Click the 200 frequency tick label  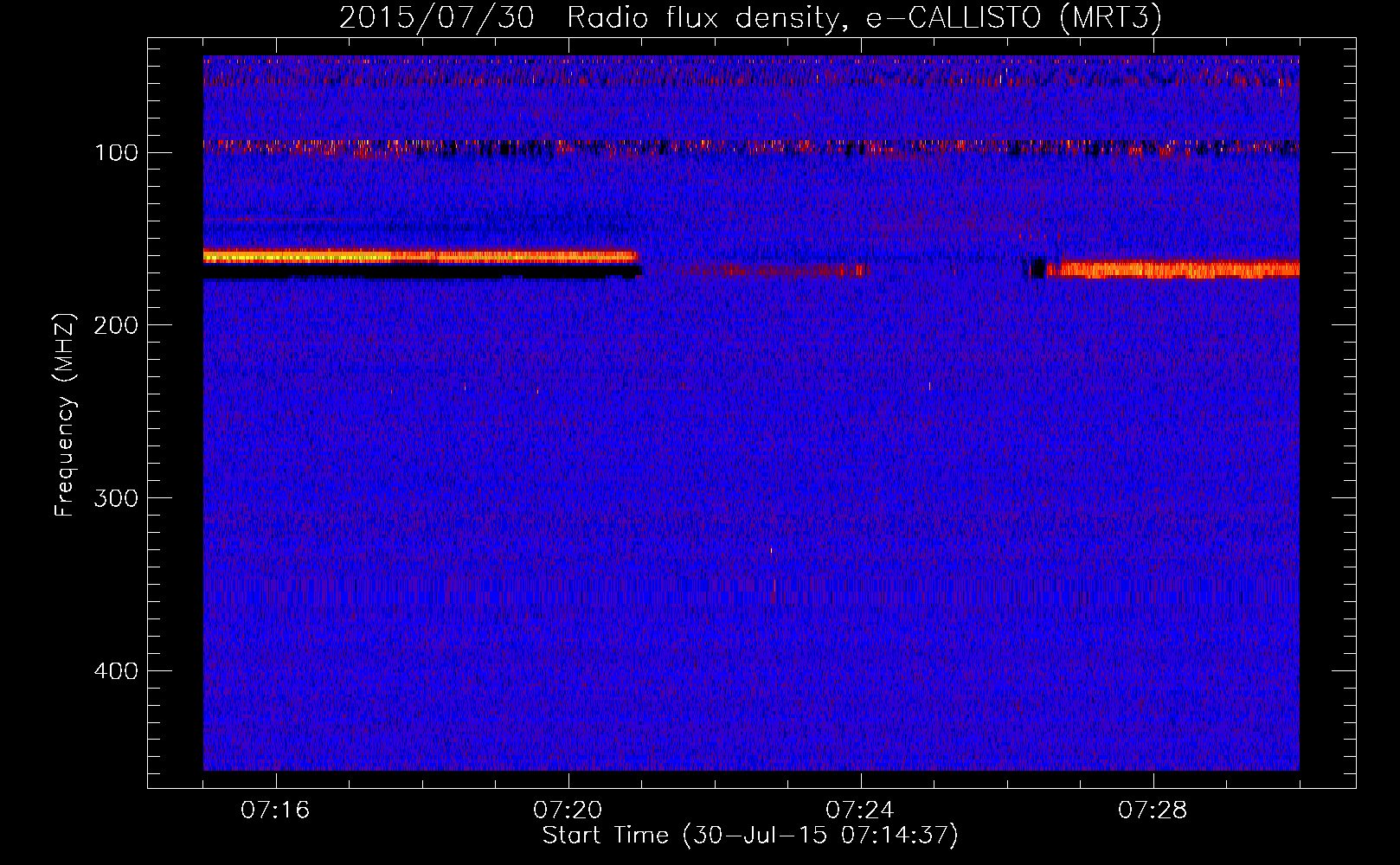coord(115,325)
